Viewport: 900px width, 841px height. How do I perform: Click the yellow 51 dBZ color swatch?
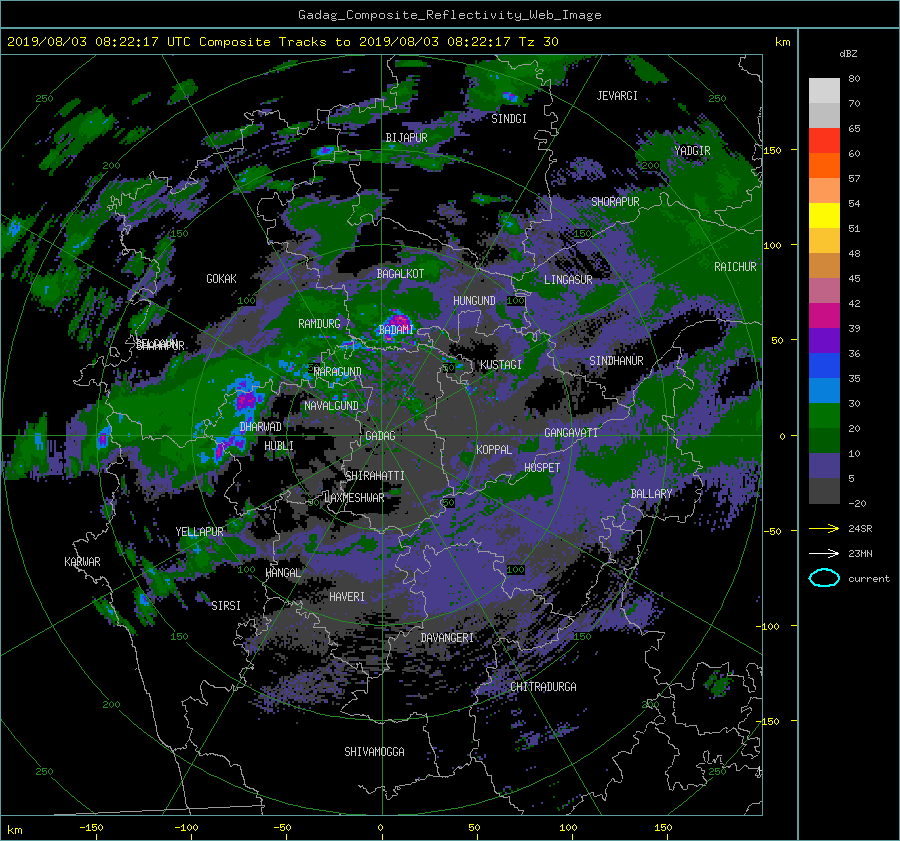click(x=824, y=215)
